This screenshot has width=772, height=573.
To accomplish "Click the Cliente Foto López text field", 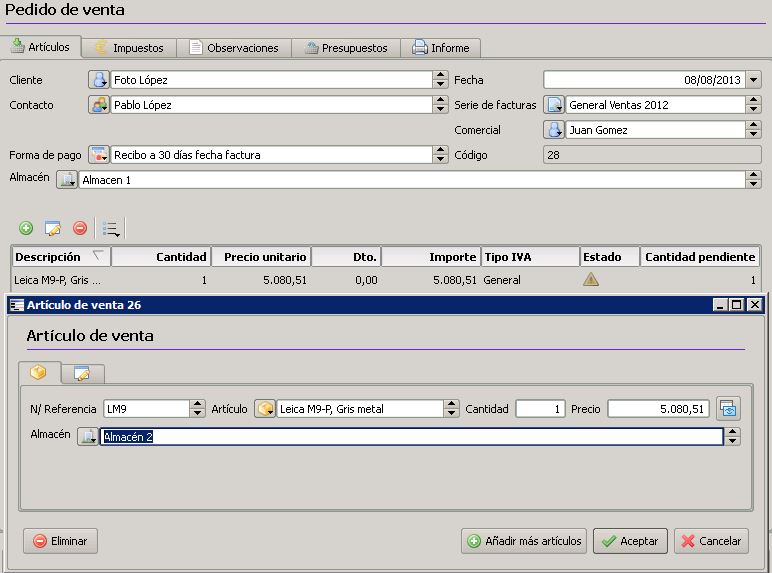I will pos(271,80).
